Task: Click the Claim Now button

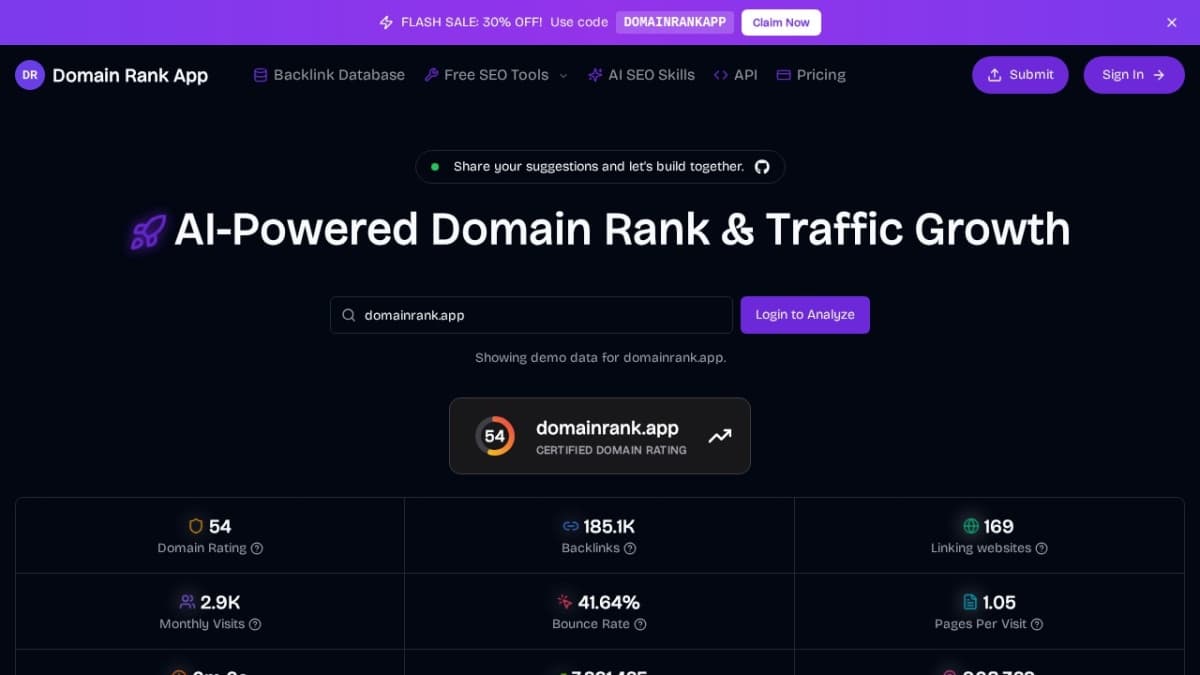Action: (781, 22)
